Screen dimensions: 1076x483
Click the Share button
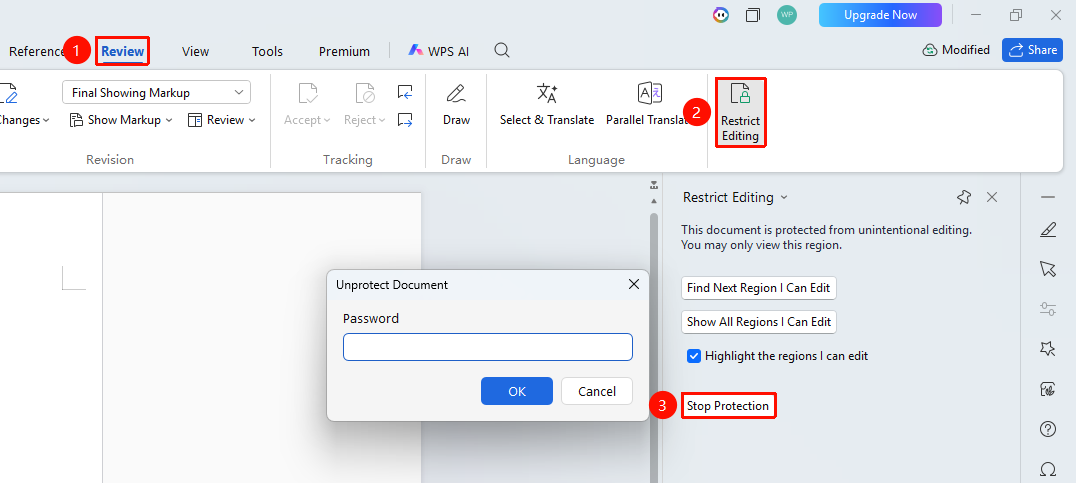point(1032,50)
